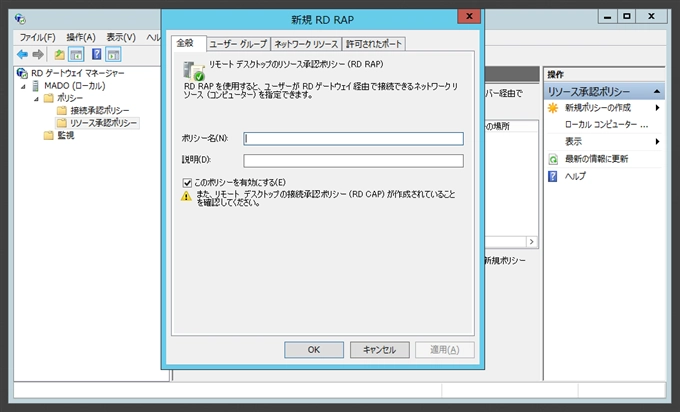
Task: Click the yellow warning triangle icon
Action: tap(186, 196)
